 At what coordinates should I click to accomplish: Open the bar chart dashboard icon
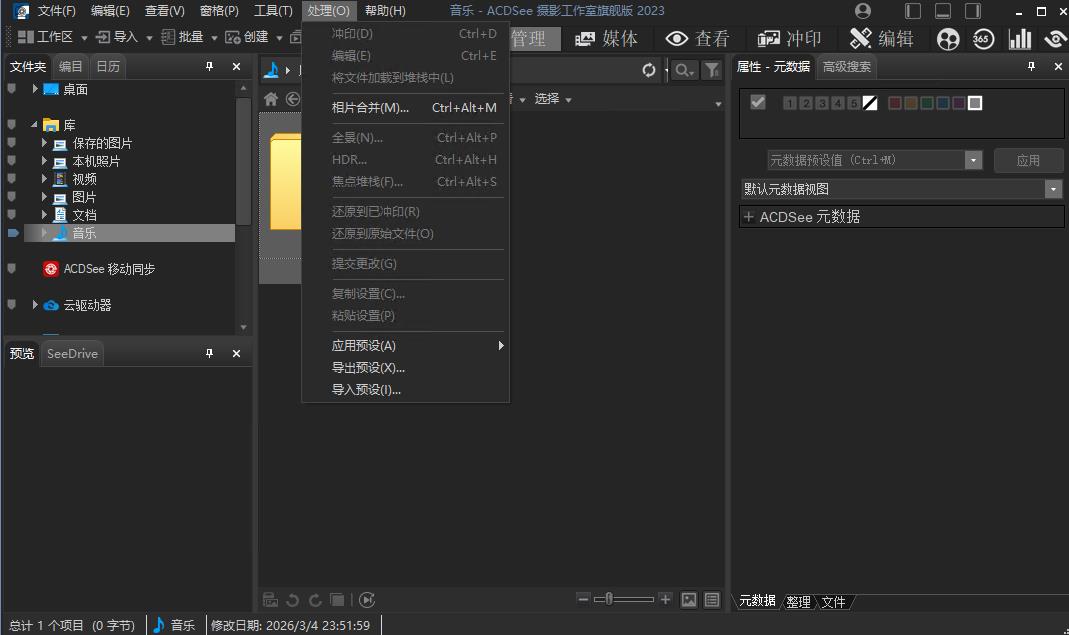click(1020, 39)
